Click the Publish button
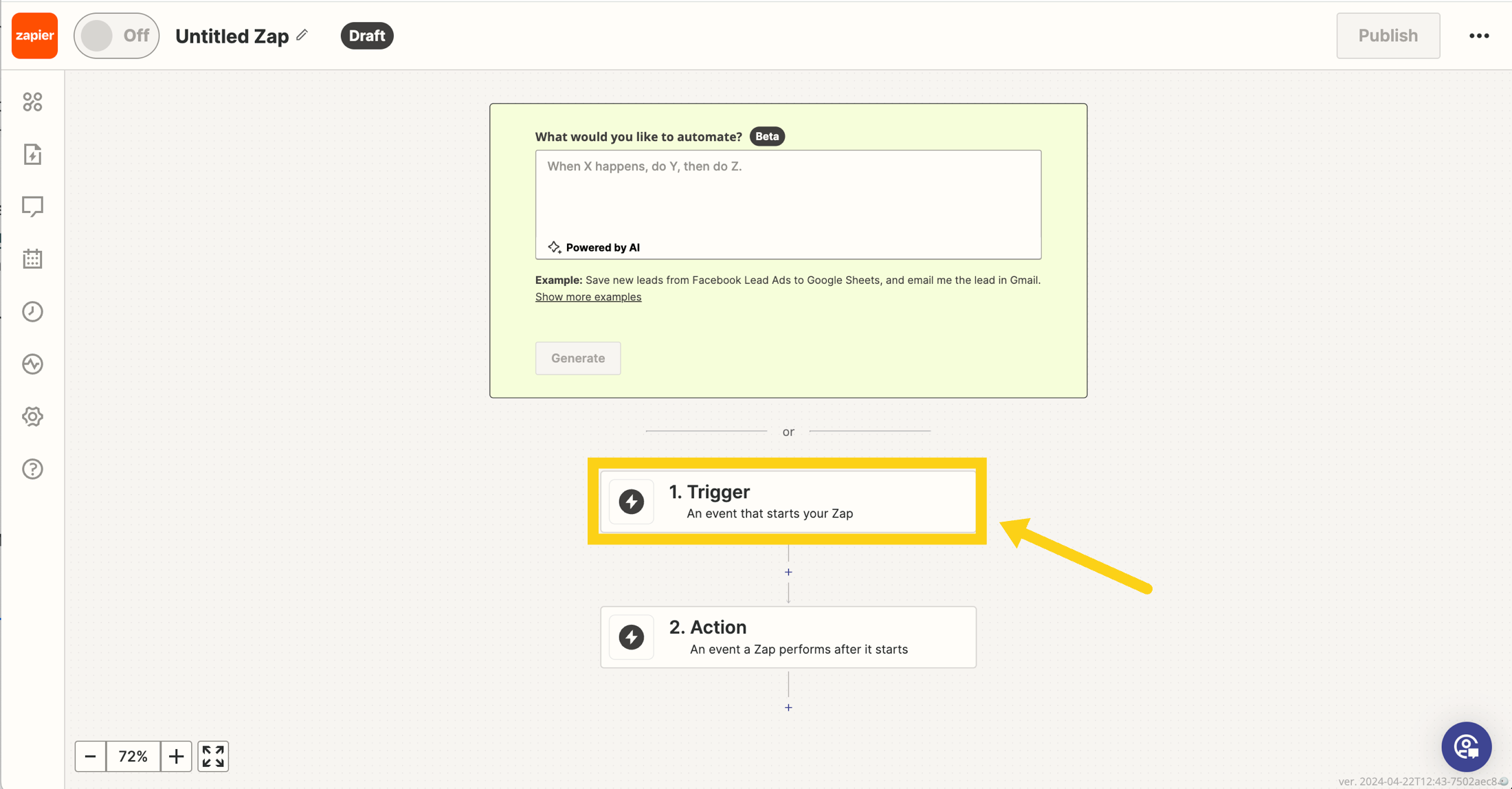1512x789 pixels. click(x=1387, y=36)
